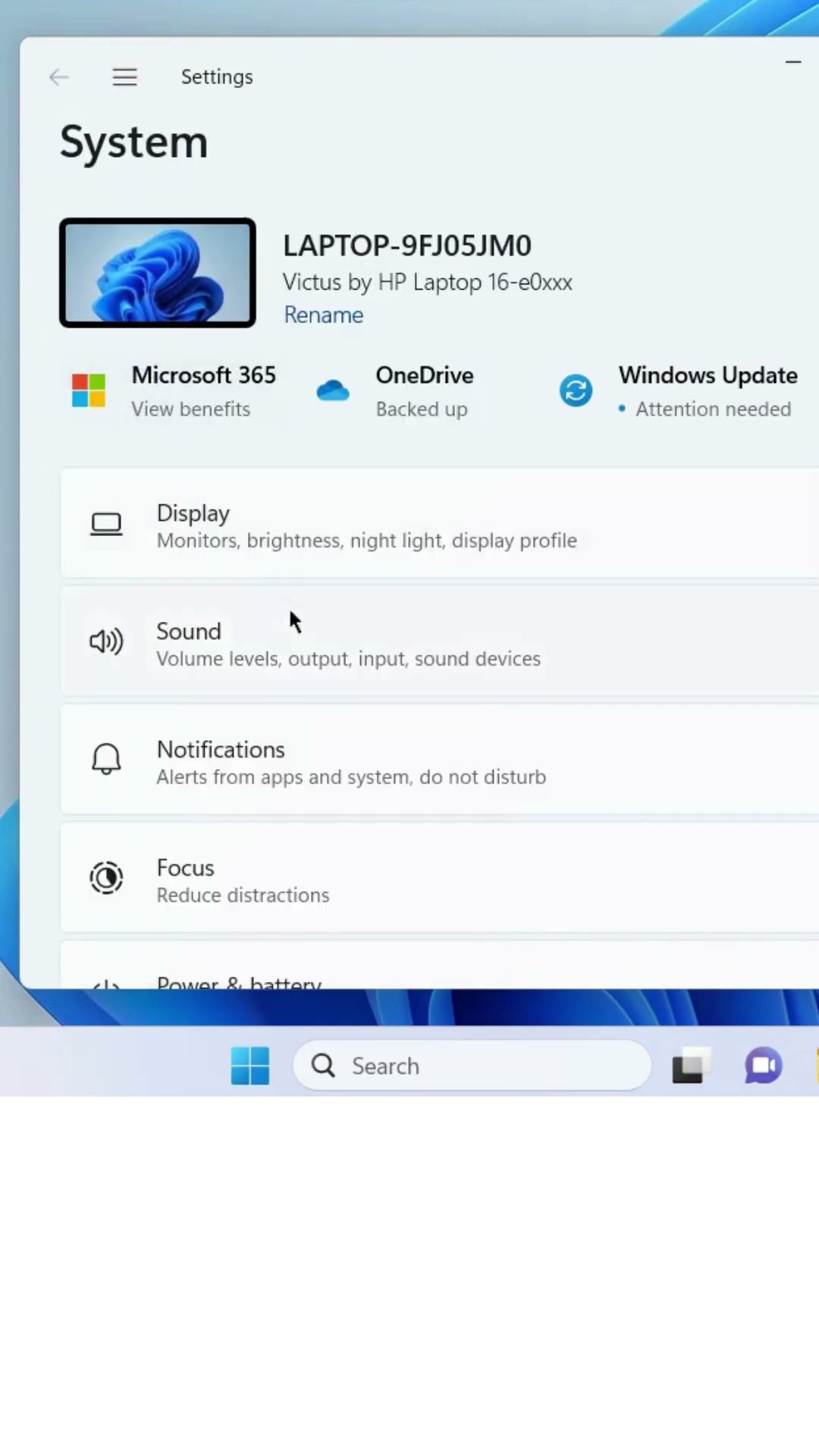Open Task View from the taskbar

692,1065
